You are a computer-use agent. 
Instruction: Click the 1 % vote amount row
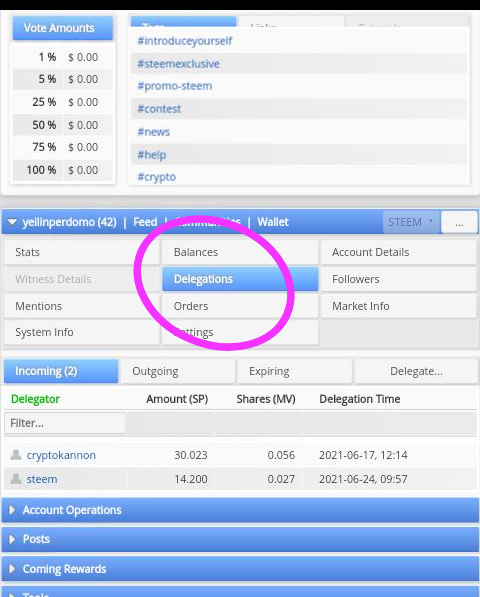pyautogui.click(x=63, y=57)
